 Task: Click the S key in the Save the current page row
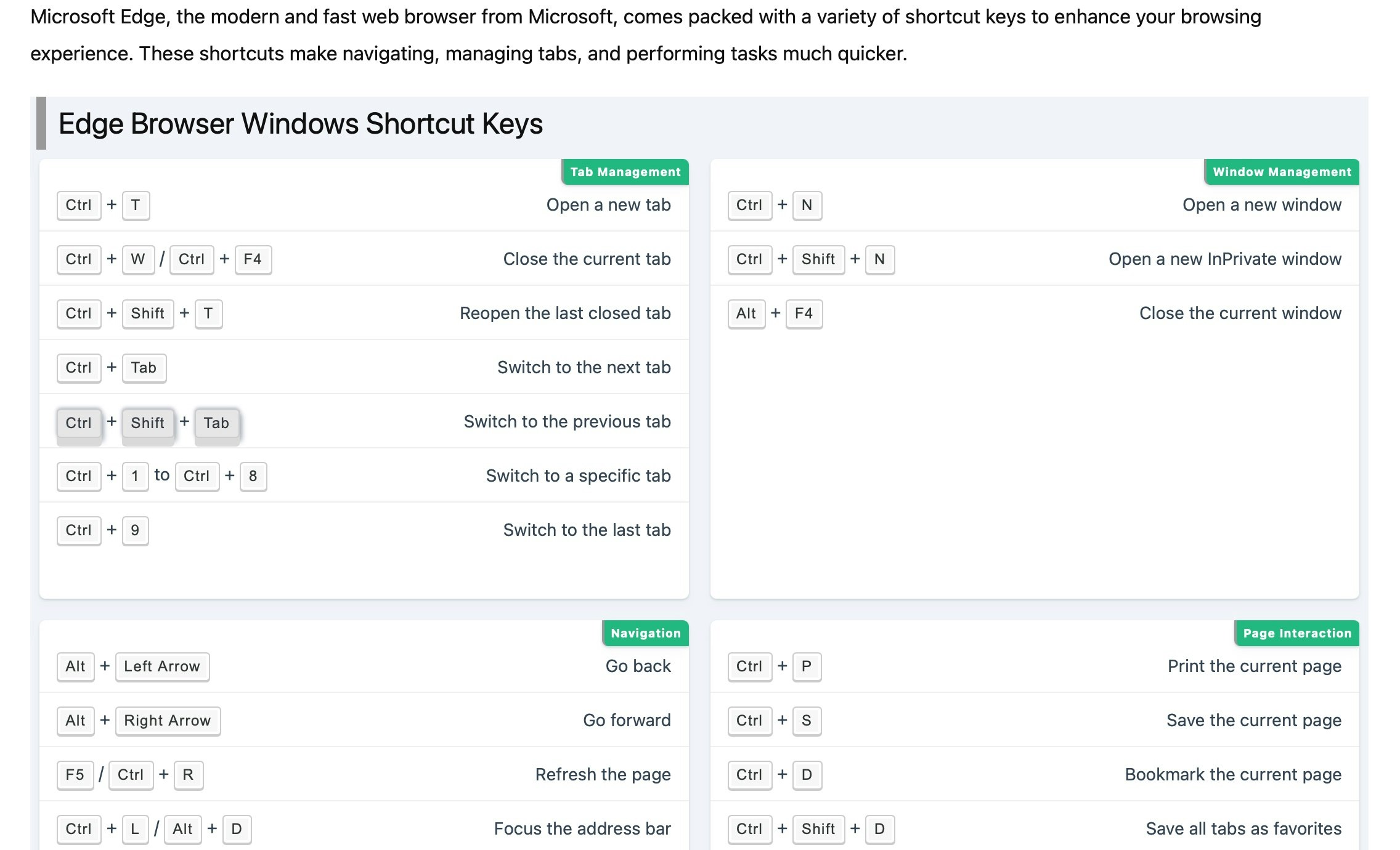pyautogui.click(x=807, y=721)
